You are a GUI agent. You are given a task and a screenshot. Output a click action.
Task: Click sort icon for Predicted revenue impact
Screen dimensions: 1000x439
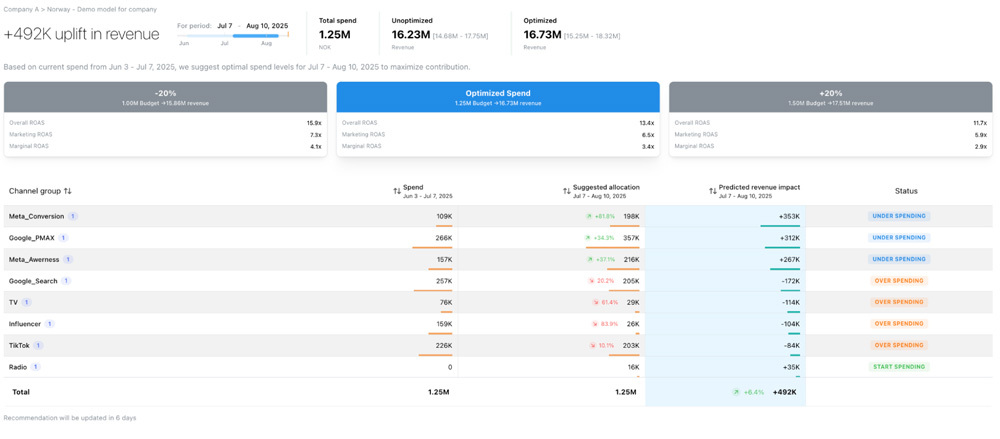point(713,191)
